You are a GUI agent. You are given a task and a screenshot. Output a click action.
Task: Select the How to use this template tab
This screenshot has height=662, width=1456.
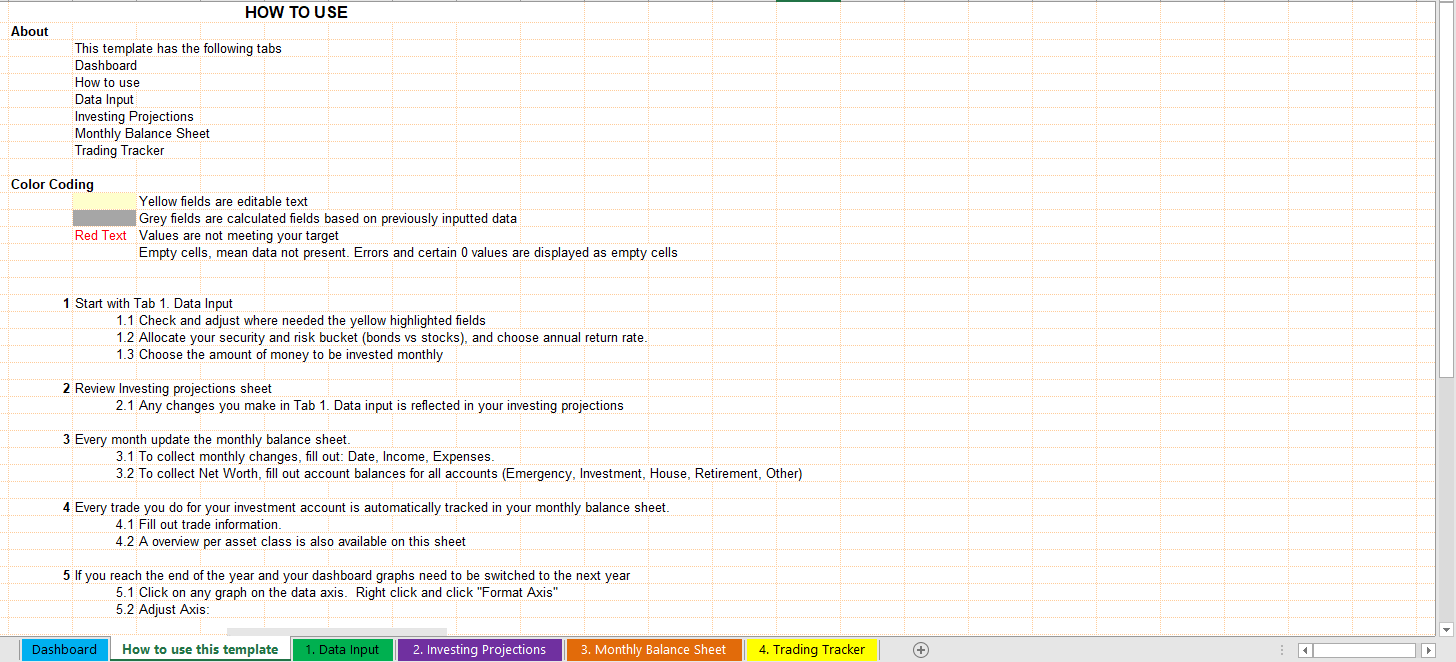200,650
